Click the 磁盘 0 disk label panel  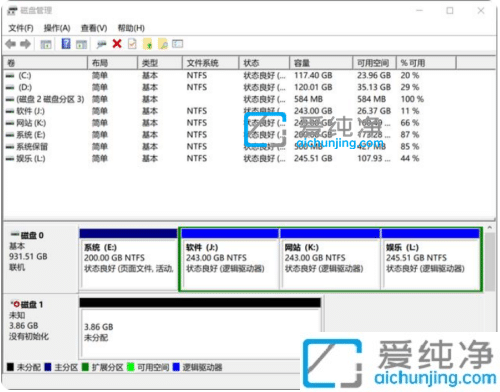41,259
